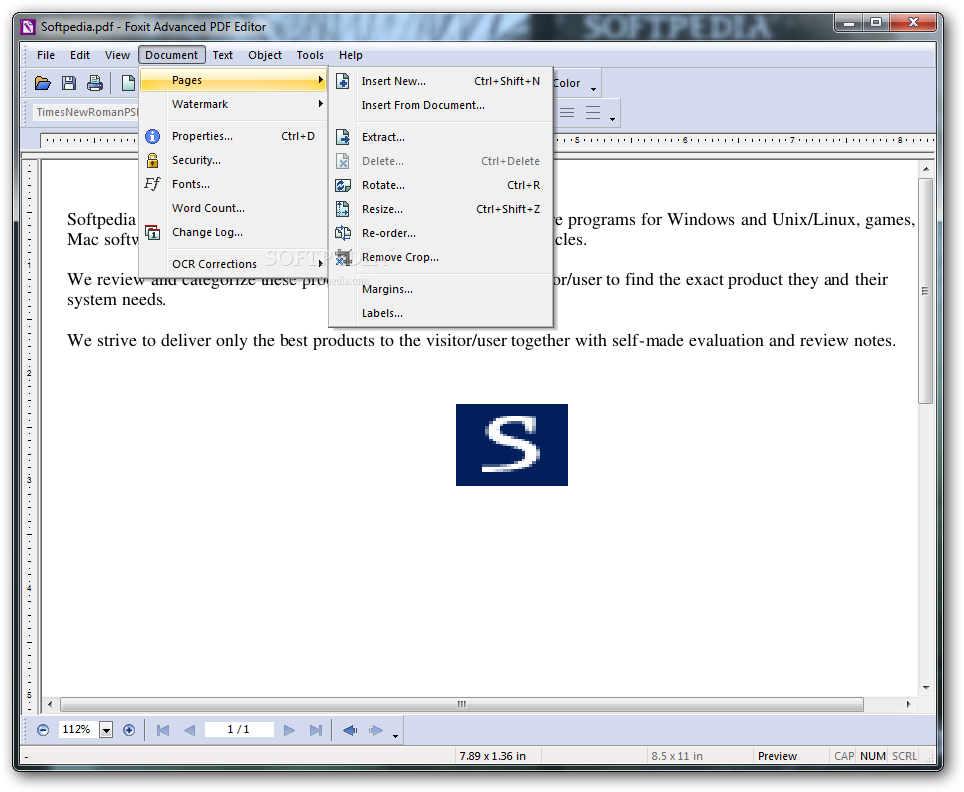Zoom in with the plus icon

(x=129, y=730)
